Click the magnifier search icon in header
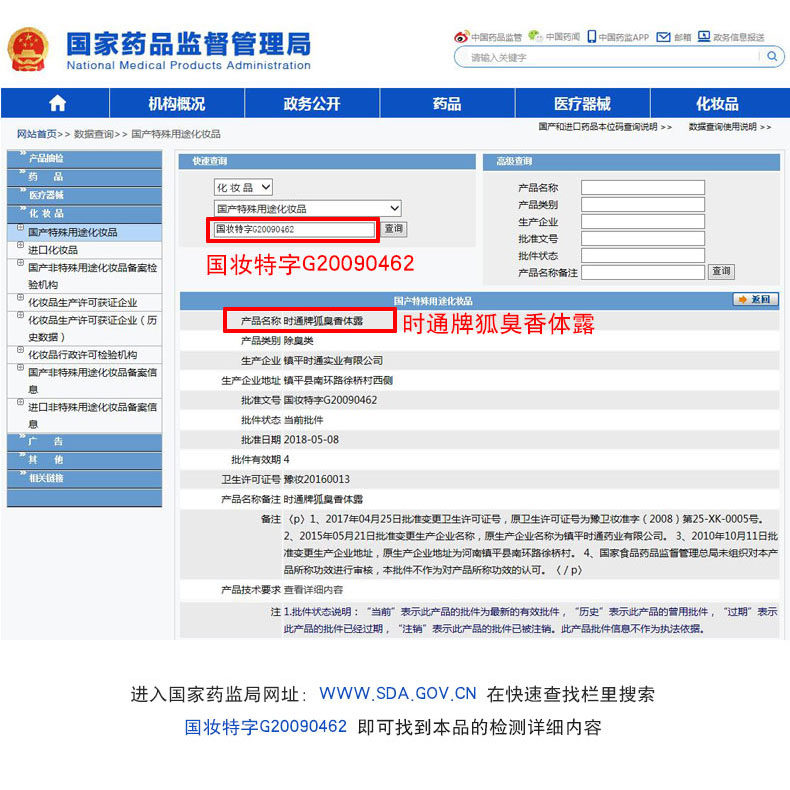Screen dimensions: 790x790 tap(772, 56)
